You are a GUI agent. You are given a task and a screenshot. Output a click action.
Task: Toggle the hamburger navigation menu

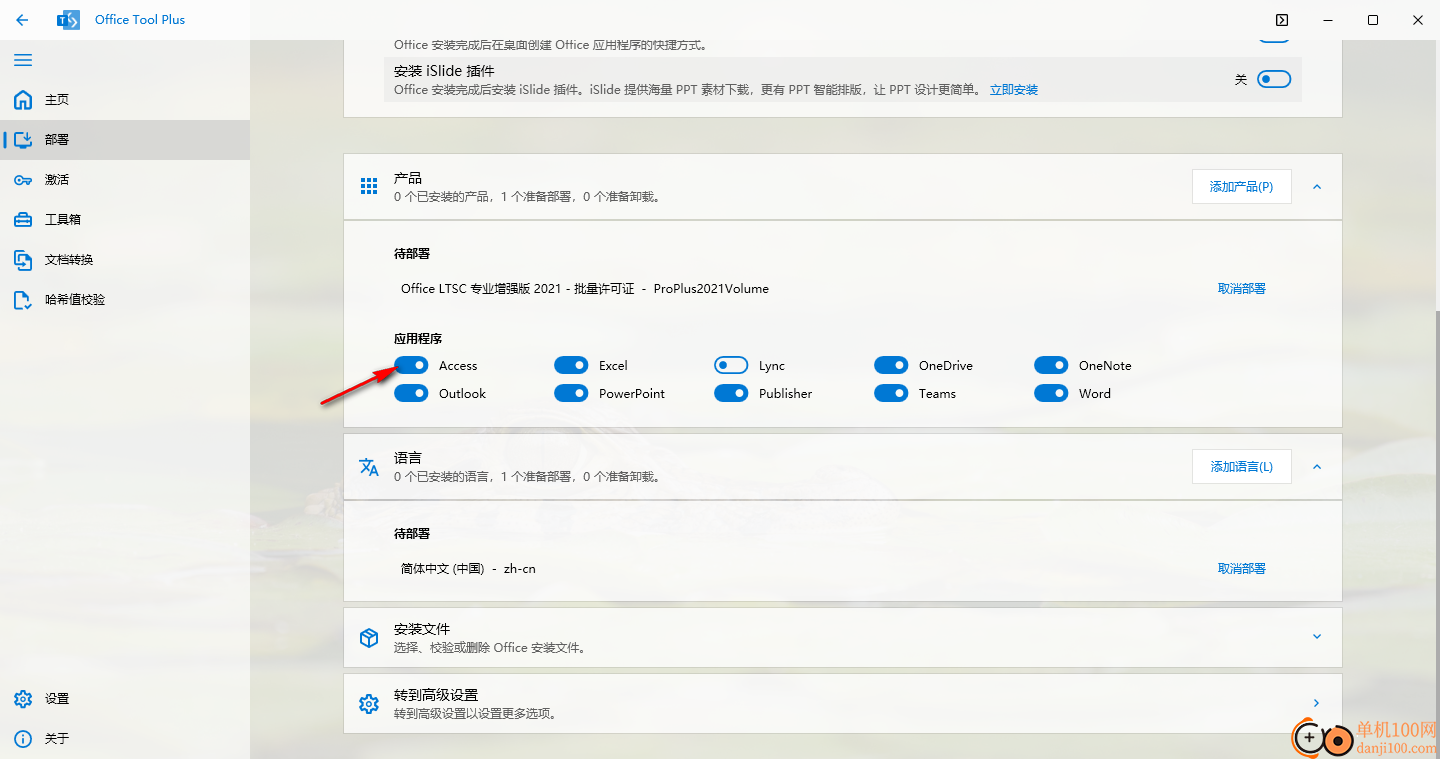tap(23, 60)
